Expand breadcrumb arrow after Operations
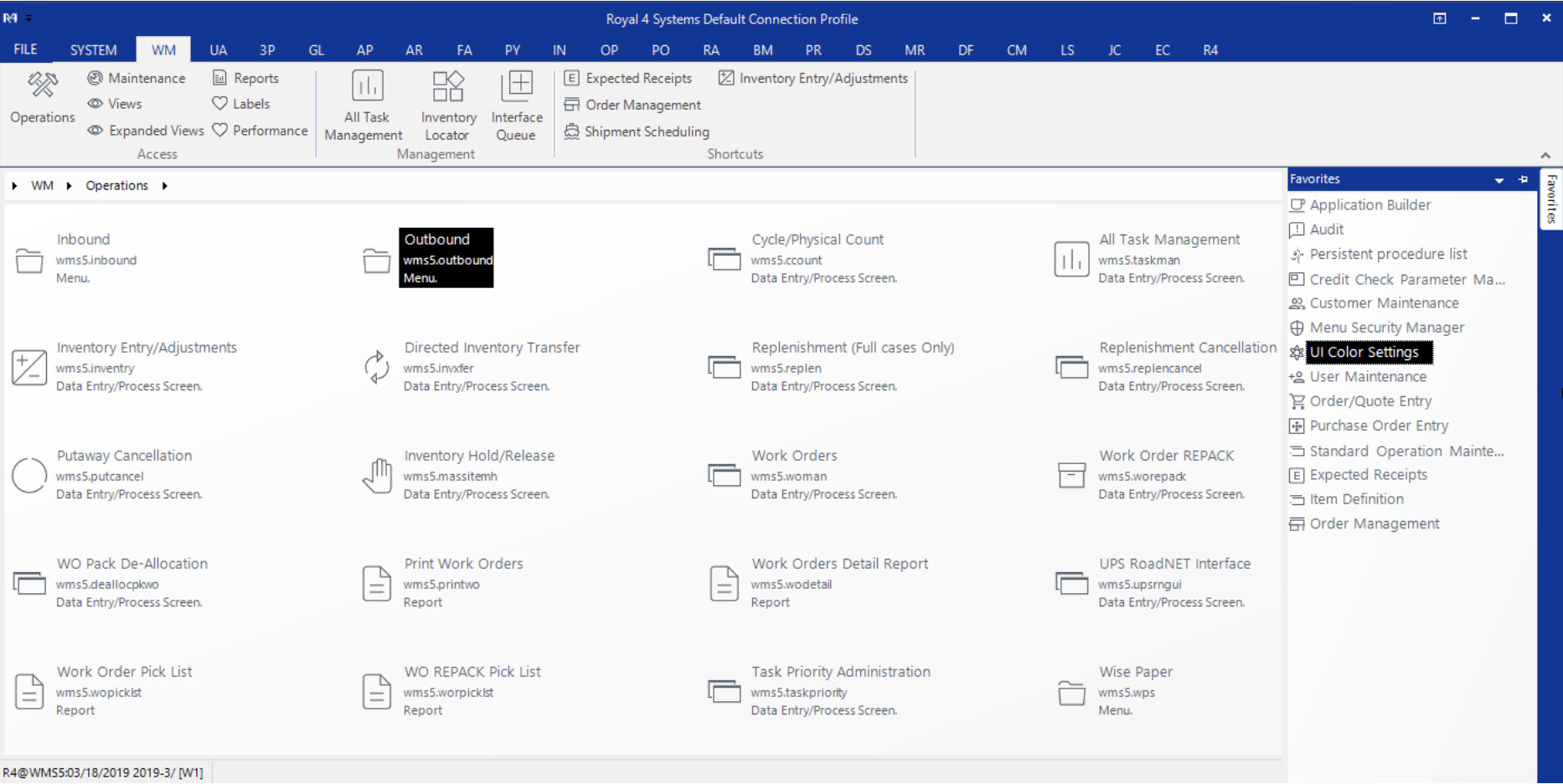The height and width of the screenshot is (784, 1563). click(x=165, y=186)
